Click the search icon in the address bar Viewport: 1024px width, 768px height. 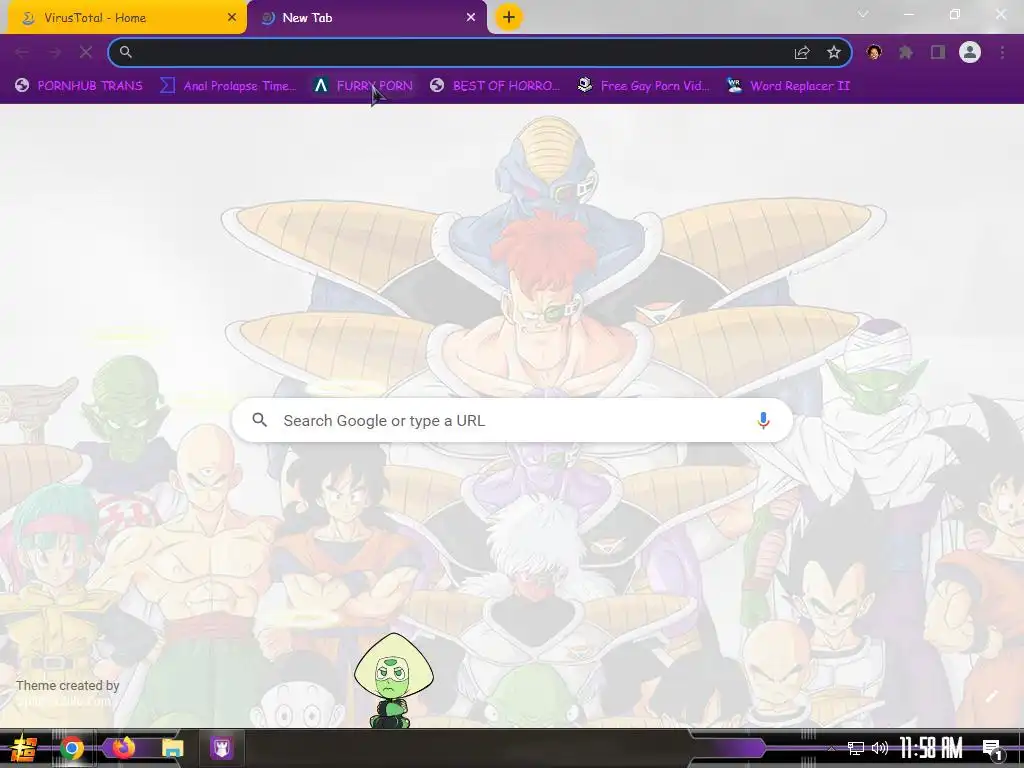126,52
